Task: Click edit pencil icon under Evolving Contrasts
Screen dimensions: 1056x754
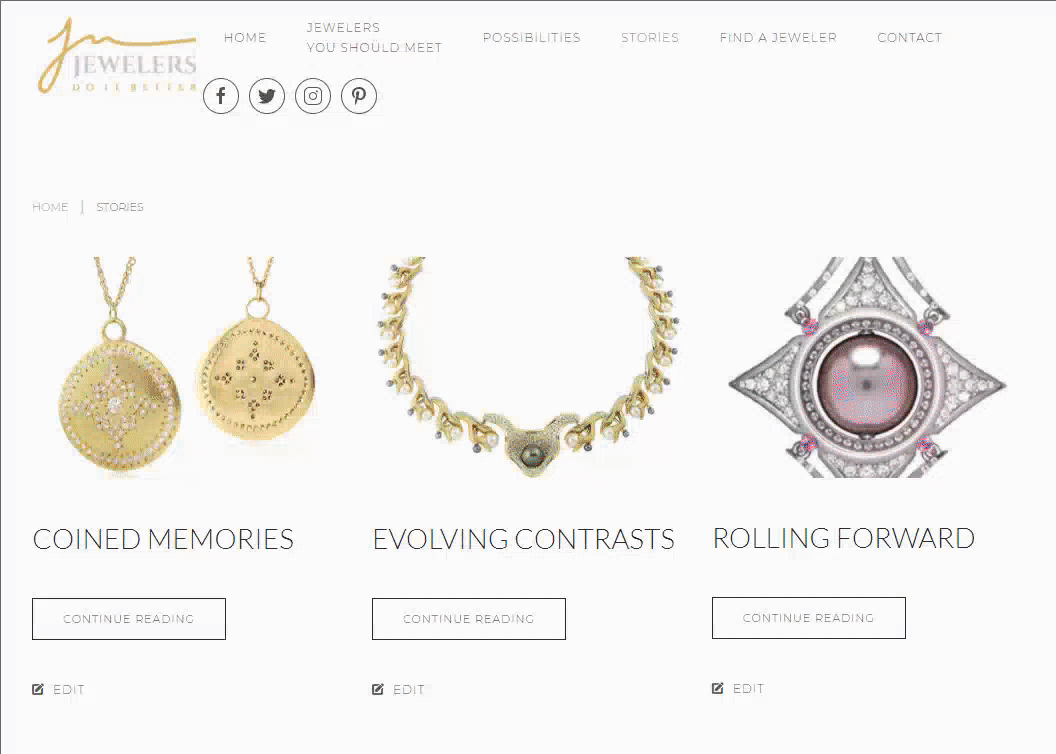Action: click(x=378, y=689)
